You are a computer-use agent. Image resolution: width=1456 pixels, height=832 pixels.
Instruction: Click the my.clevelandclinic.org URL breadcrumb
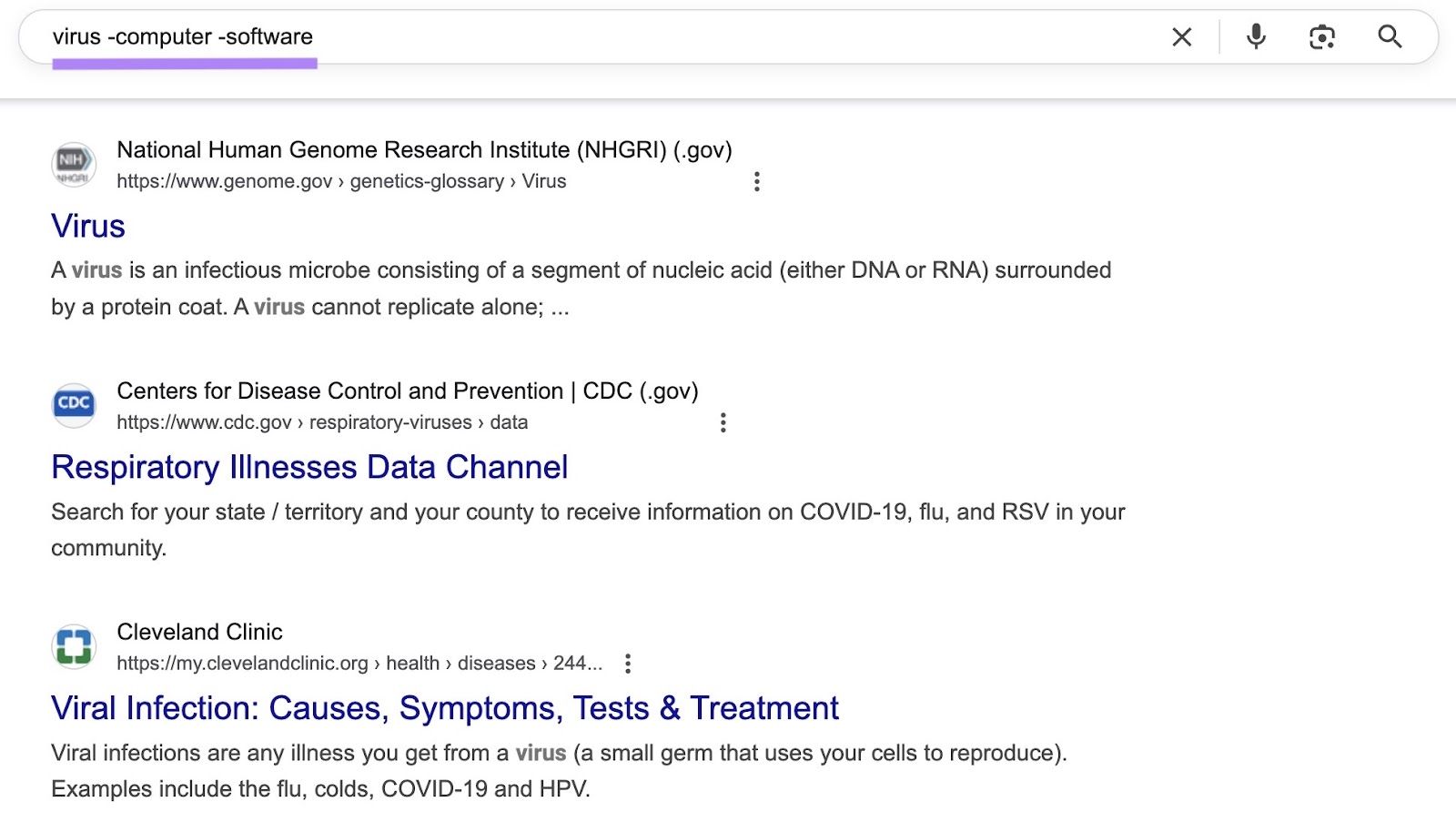tap(359, 664)
